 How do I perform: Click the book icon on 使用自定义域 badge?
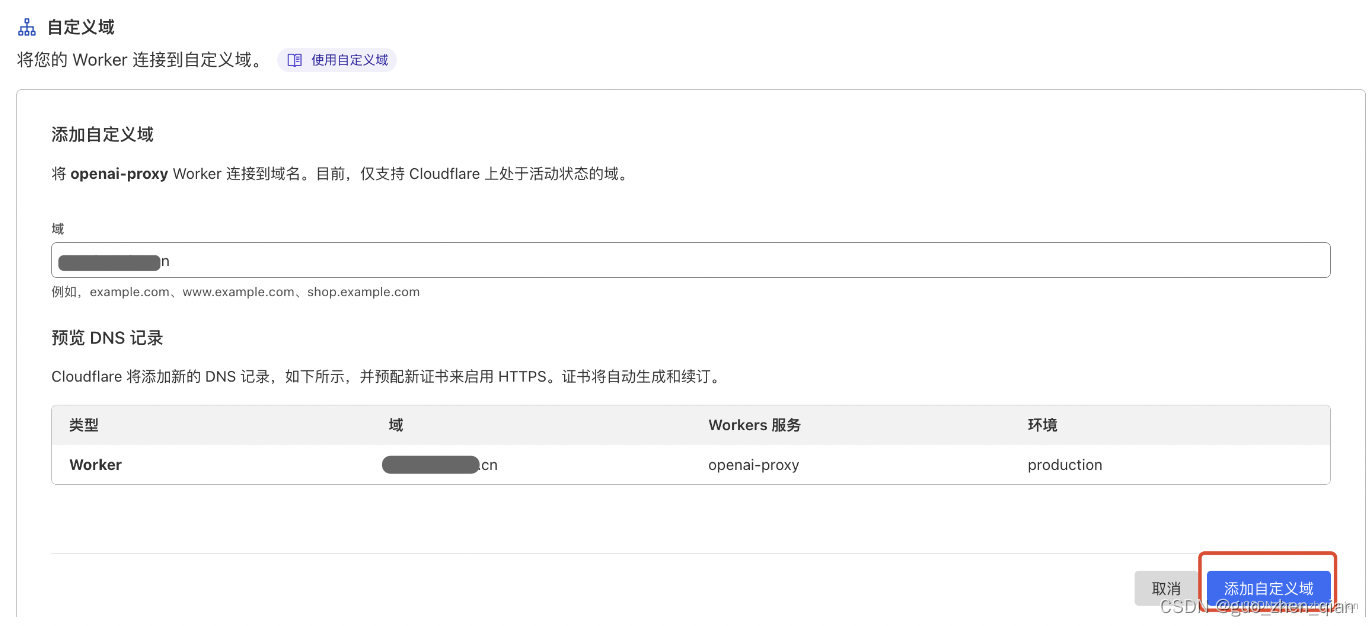pyautogui.click(x=296, y=60)
